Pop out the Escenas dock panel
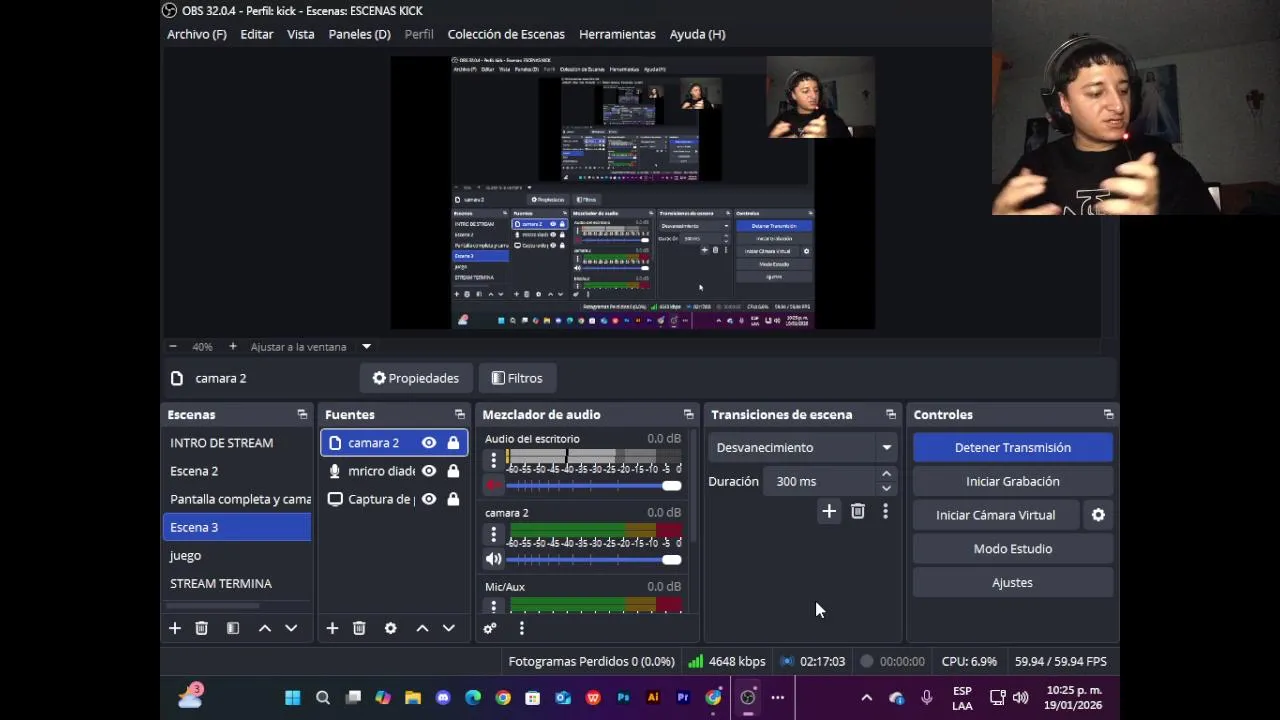This screenshot has height=720, width=1280. tap(302, 414)
